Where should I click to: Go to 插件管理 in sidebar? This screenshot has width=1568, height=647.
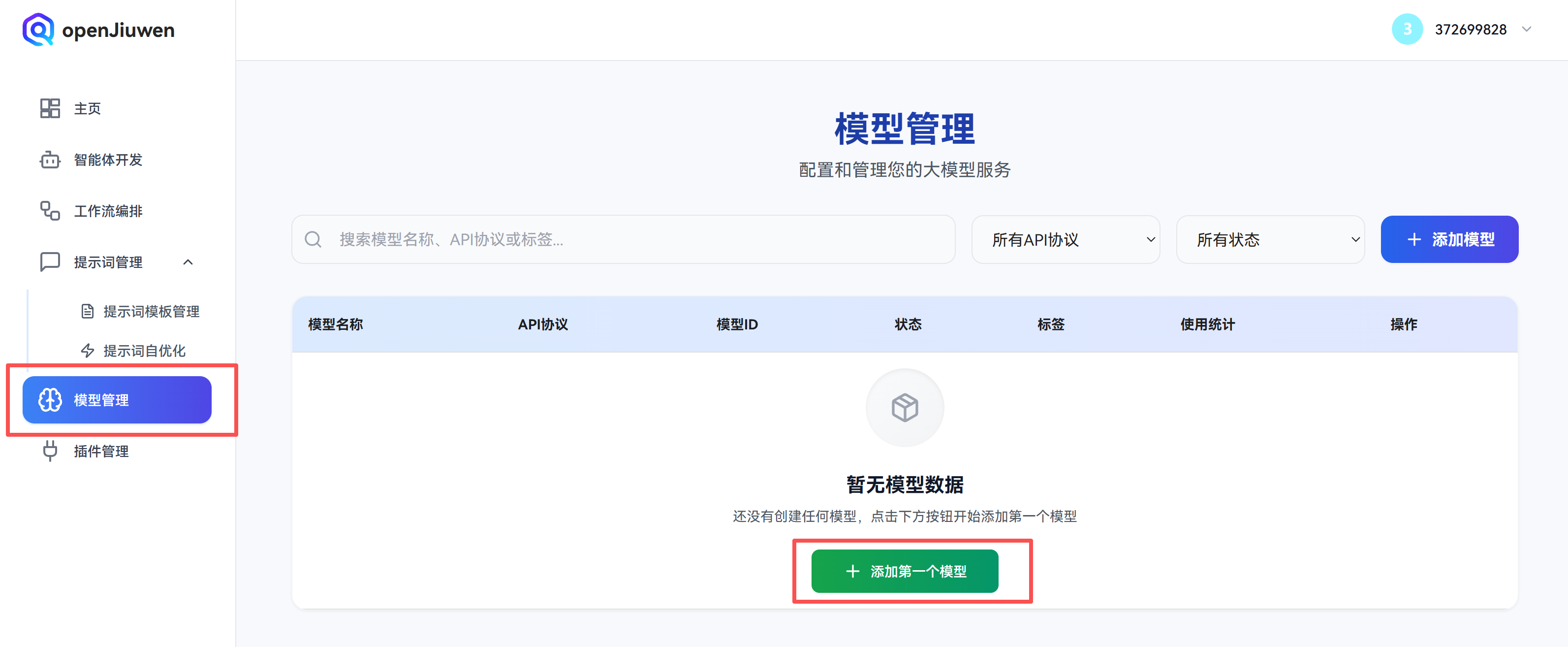[x=101, y=452]
